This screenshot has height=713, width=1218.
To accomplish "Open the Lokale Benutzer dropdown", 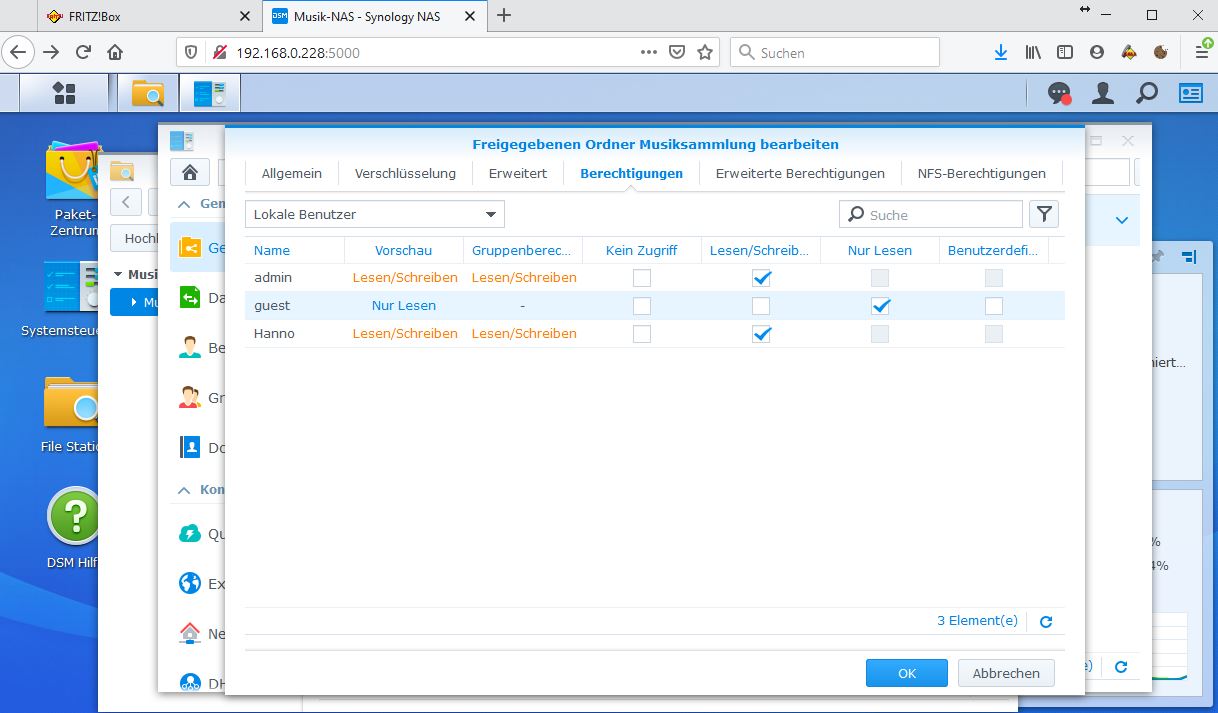I will click(375, 214).
